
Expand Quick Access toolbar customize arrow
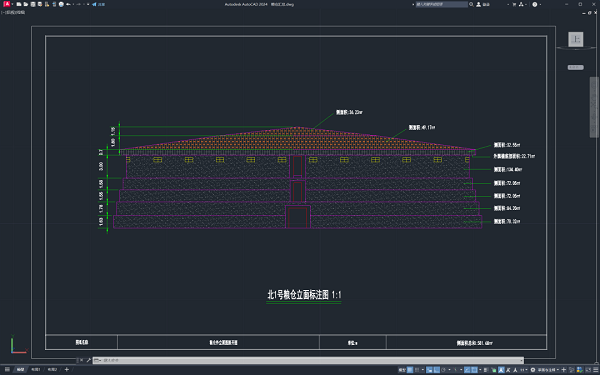[x=88, y=4]
